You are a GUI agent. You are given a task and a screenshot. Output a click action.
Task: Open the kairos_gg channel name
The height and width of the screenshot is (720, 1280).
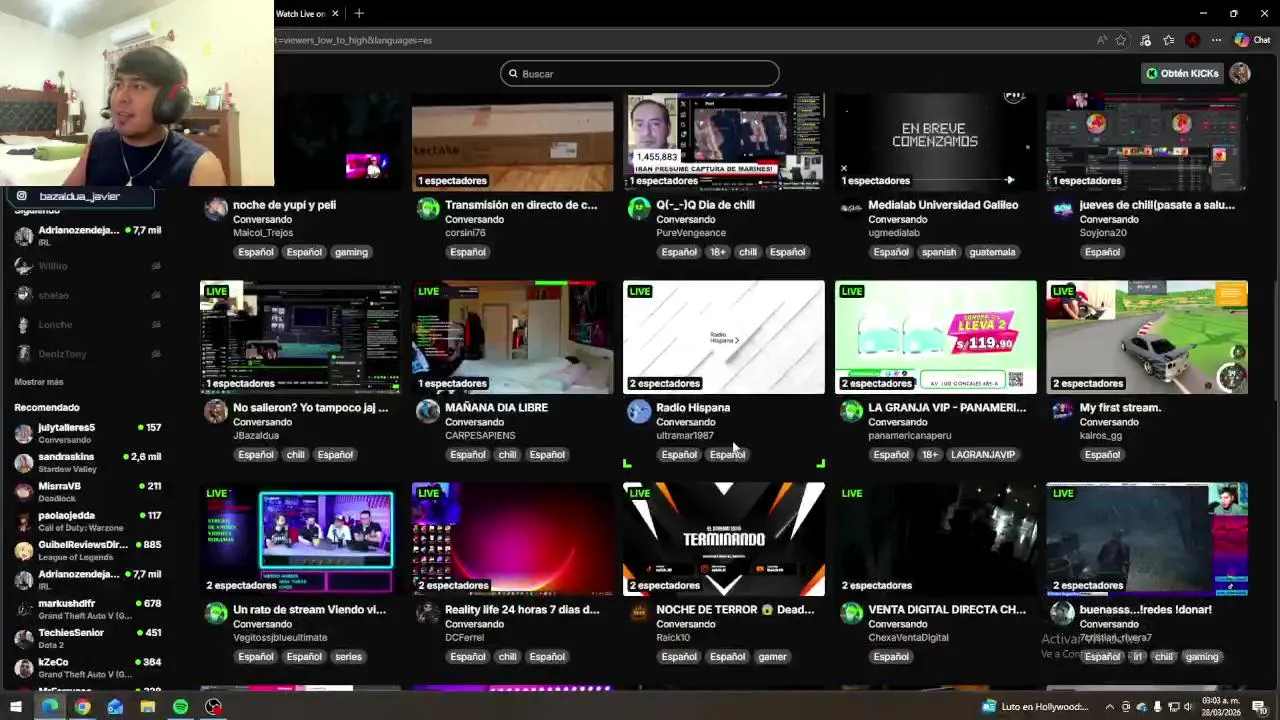click(x=1101, y=436)
